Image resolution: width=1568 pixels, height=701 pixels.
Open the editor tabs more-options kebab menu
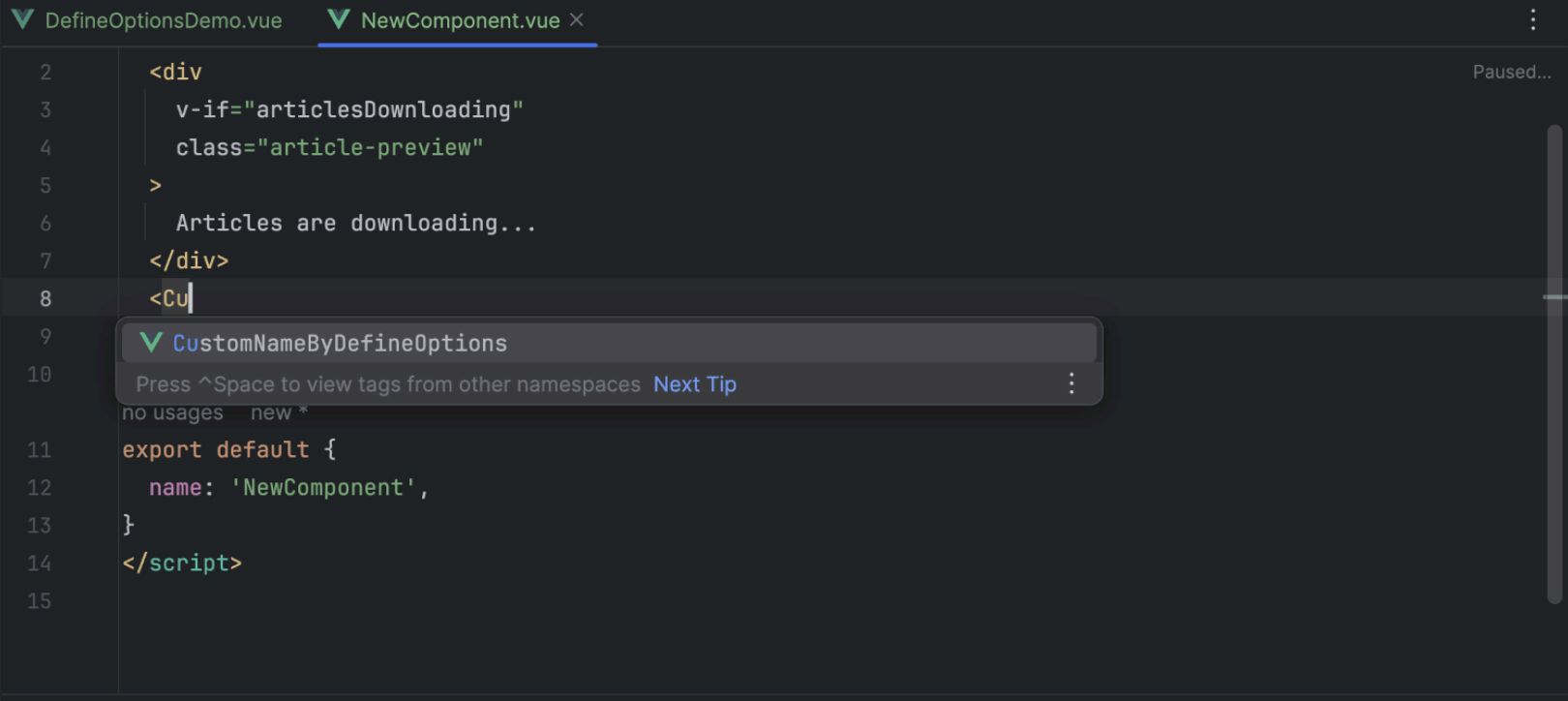[x=1532, y=20]
